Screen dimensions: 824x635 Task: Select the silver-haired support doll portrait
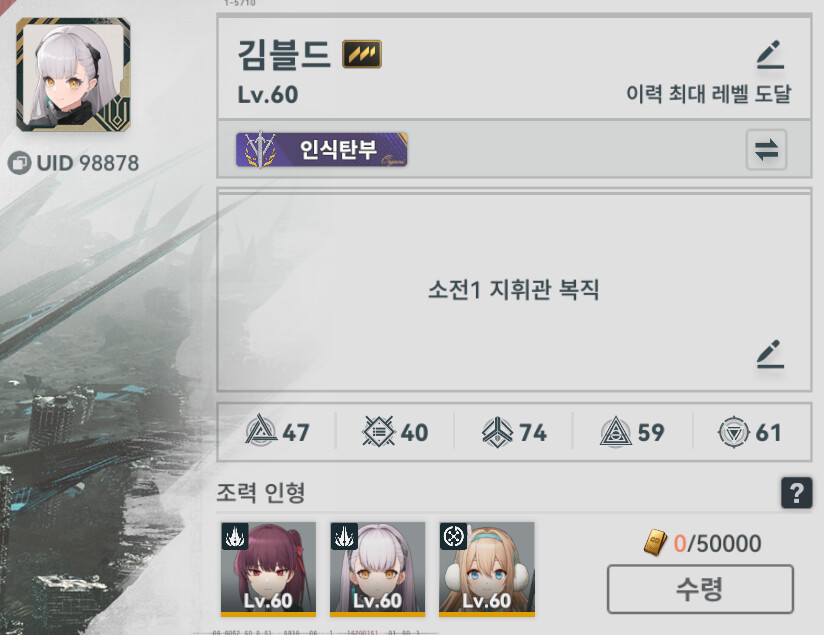(x=377, y=569)
